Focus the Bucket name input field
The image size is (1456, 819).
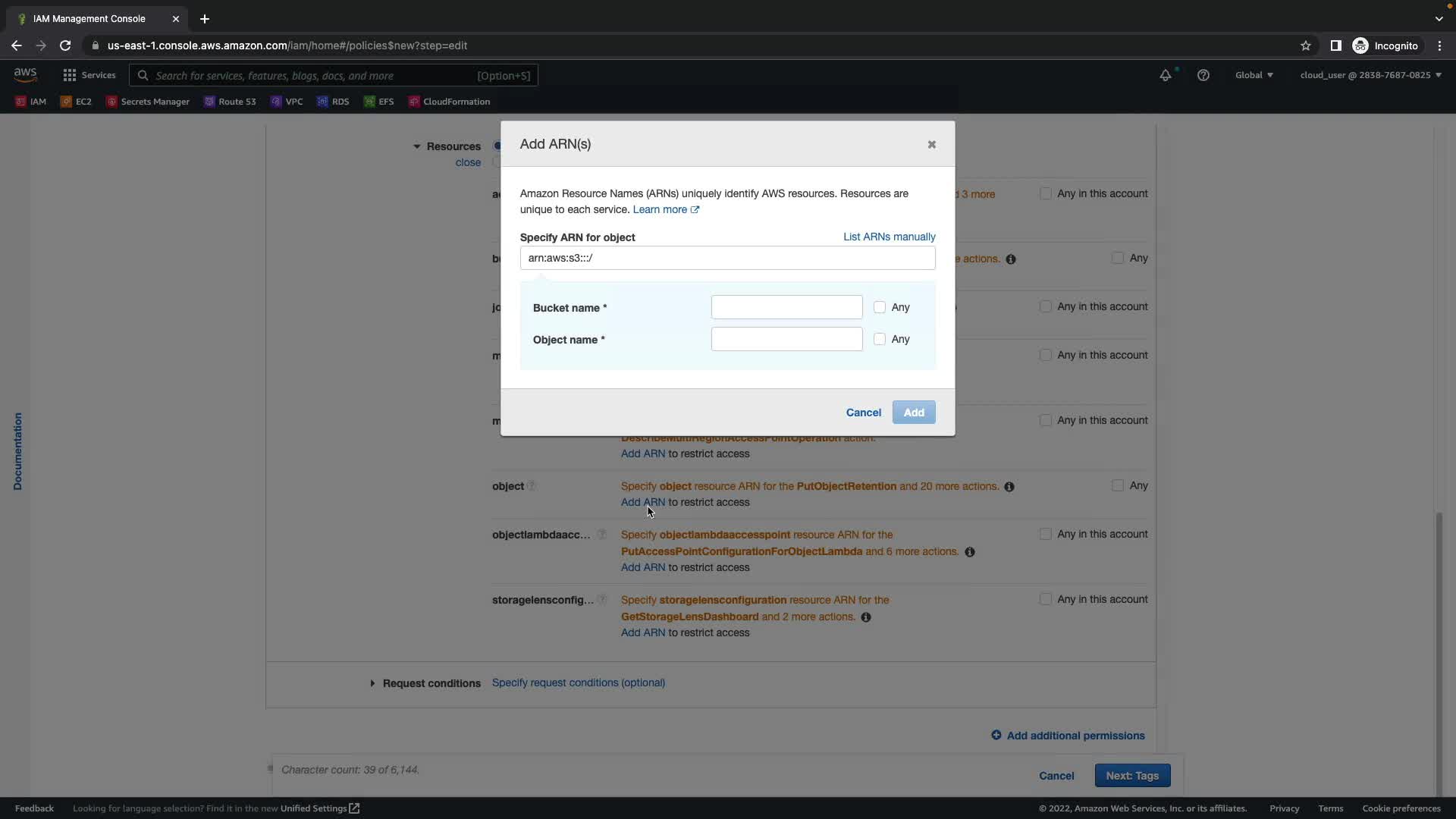tap(786, 307)
